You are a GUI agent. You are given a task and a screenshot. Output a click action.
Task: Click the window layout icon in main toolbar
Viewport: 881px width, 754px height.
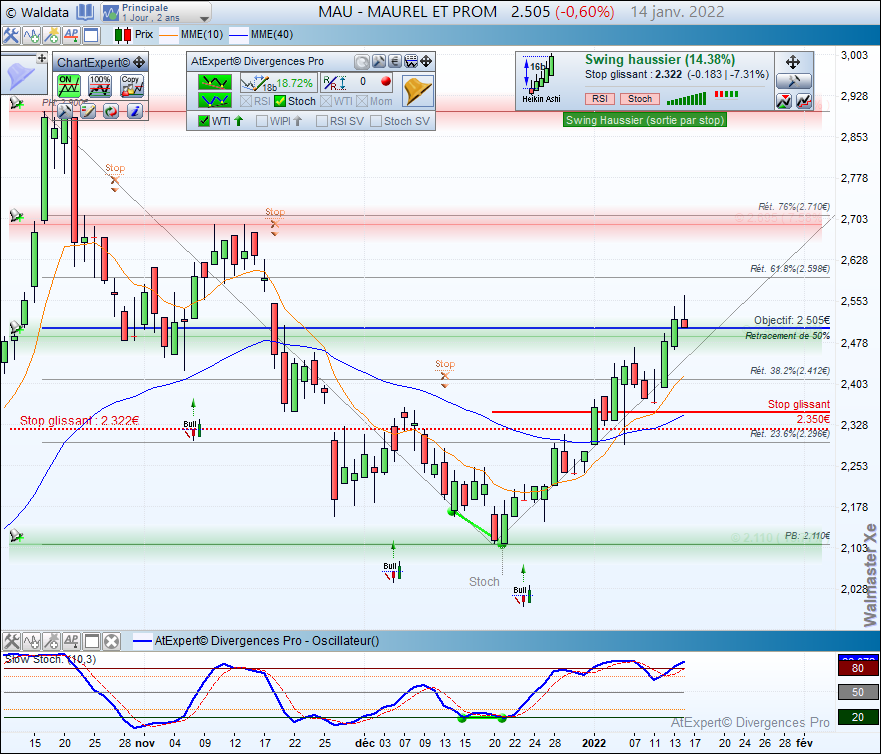[x=91, y=35]
